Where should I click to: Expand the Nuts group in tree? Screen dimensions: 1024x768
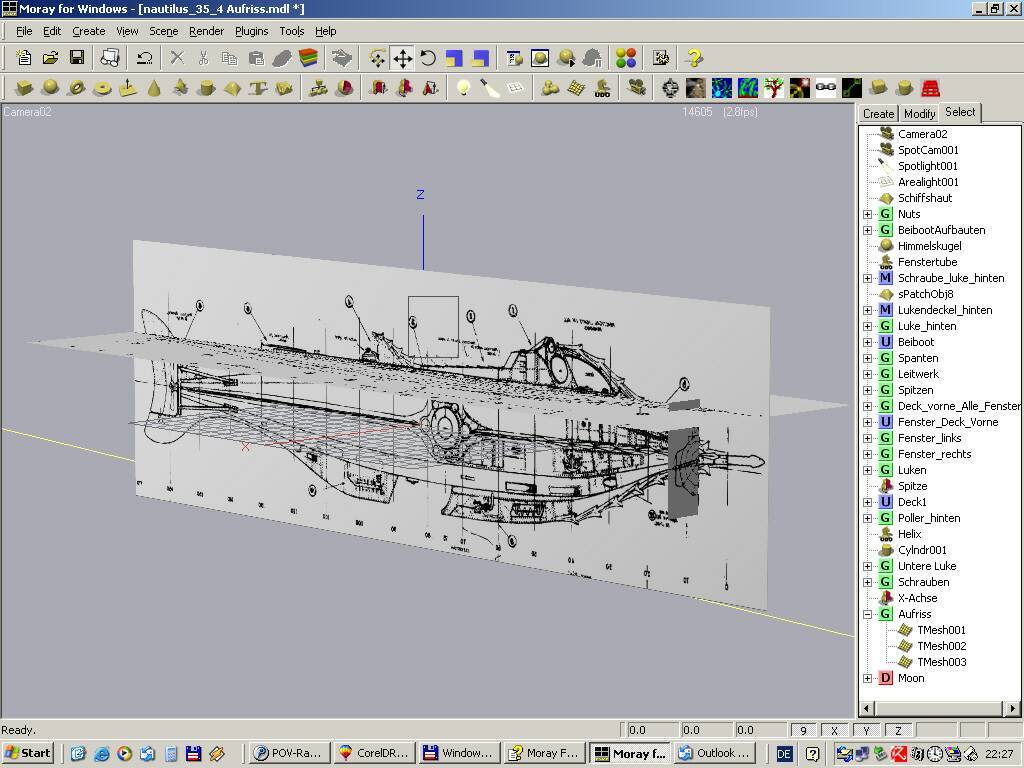tap(867, 214)
